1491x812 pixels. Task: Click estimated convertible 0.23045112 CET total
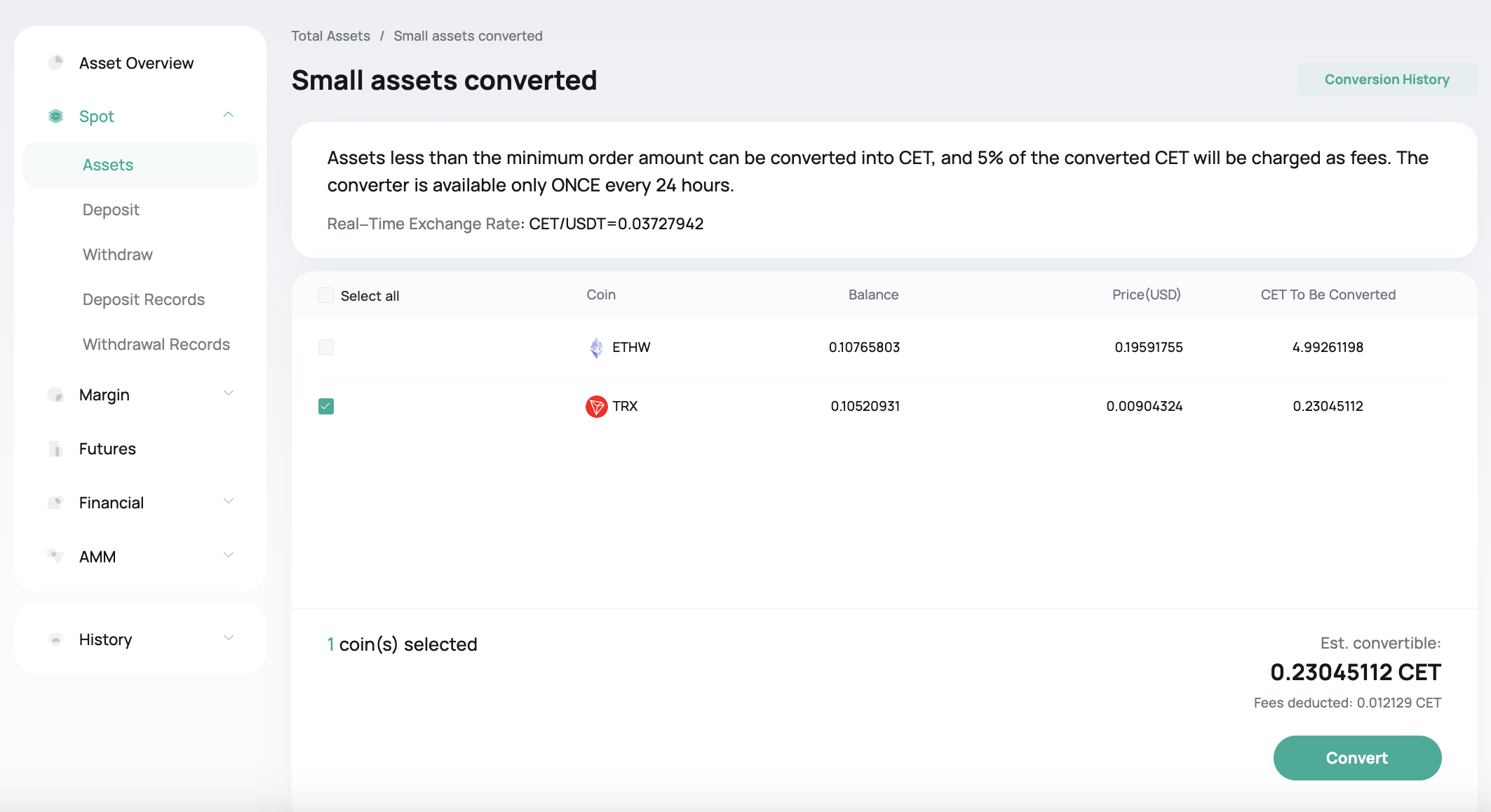pos(1356,672)
